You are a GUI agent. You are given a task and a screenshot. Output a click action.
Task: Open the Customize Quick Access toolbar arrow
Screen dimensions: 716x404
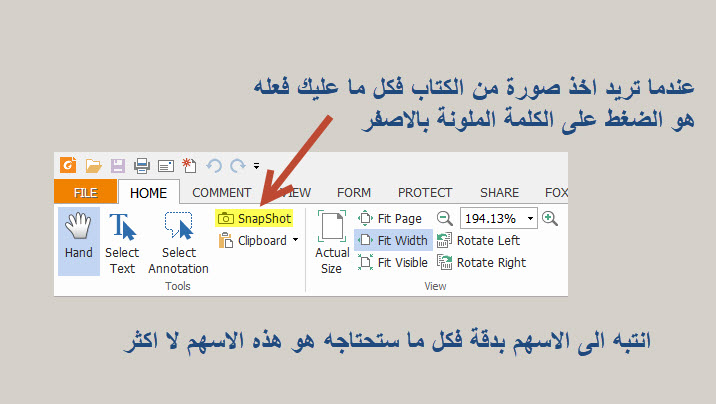pos(256,166)
